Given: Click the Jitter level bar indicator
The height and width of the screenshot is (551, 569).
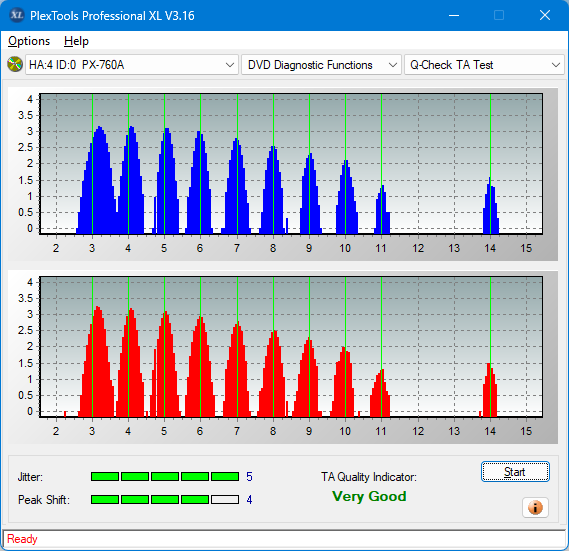Looking at the screenshot, I should [165, 477].
